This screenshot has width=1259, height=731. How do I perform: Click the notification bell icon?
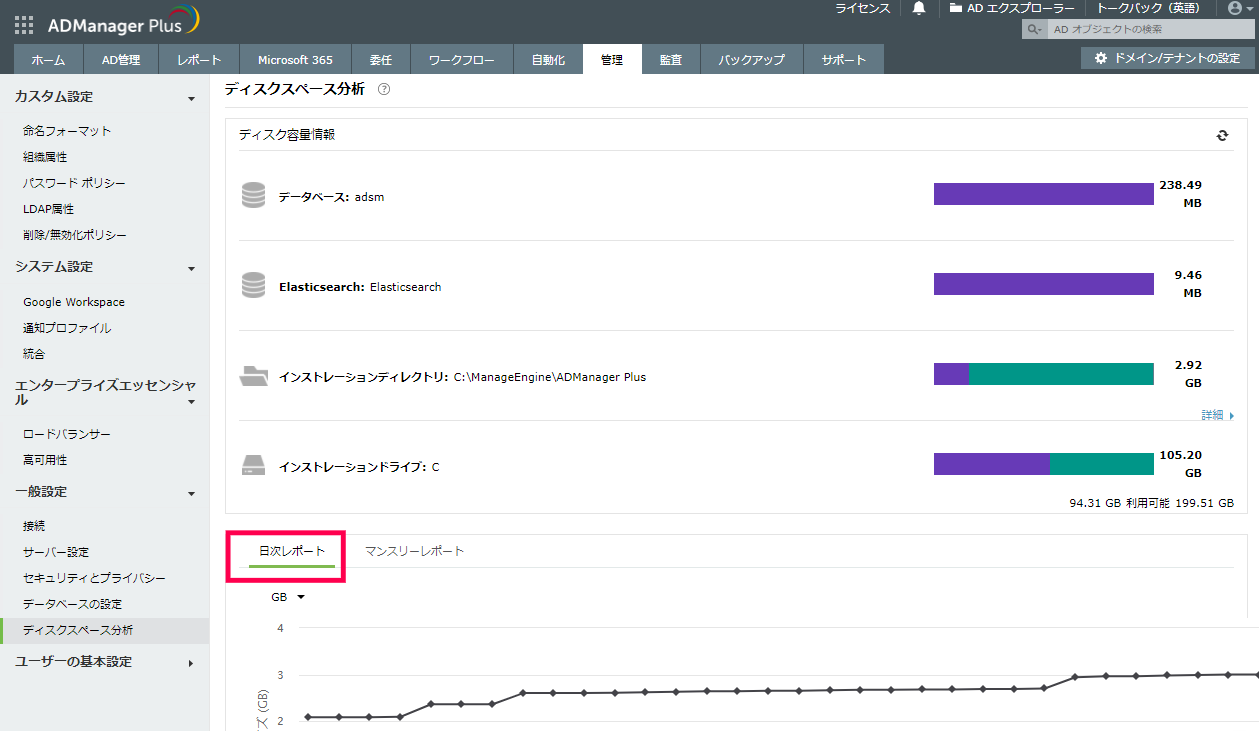click(x=919, y=8)
